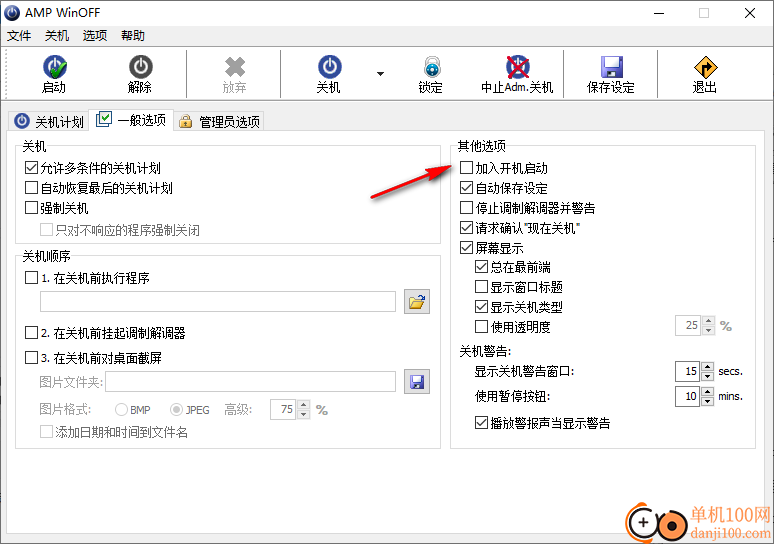This screenshot has width=774, height=544.
Task: Uncheck 总在最前端 checkbox
Action: click(481, 267)
